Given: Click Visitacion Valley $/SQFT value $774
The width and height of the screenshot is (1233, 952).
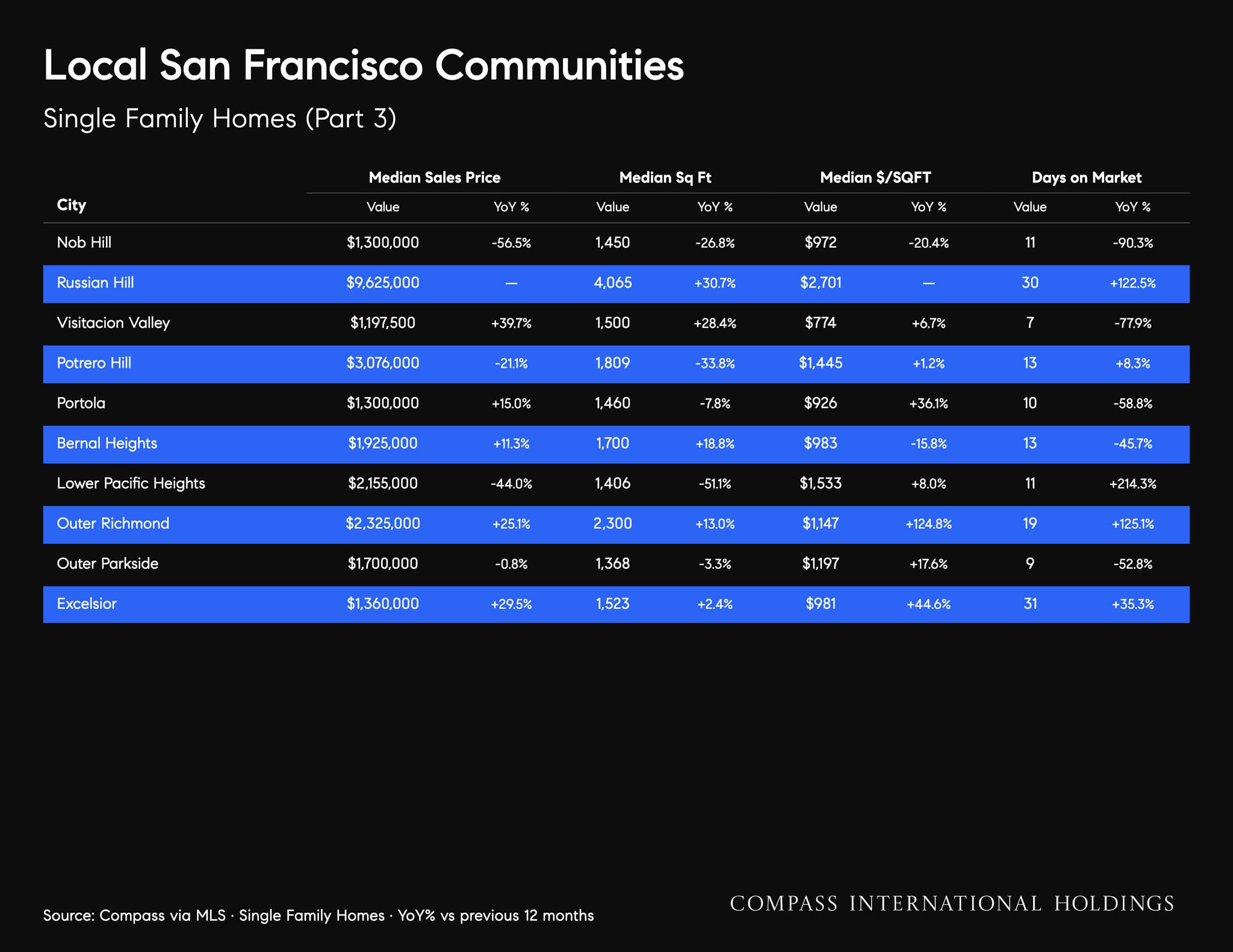Looking at the screenshot, I should 821,323.
